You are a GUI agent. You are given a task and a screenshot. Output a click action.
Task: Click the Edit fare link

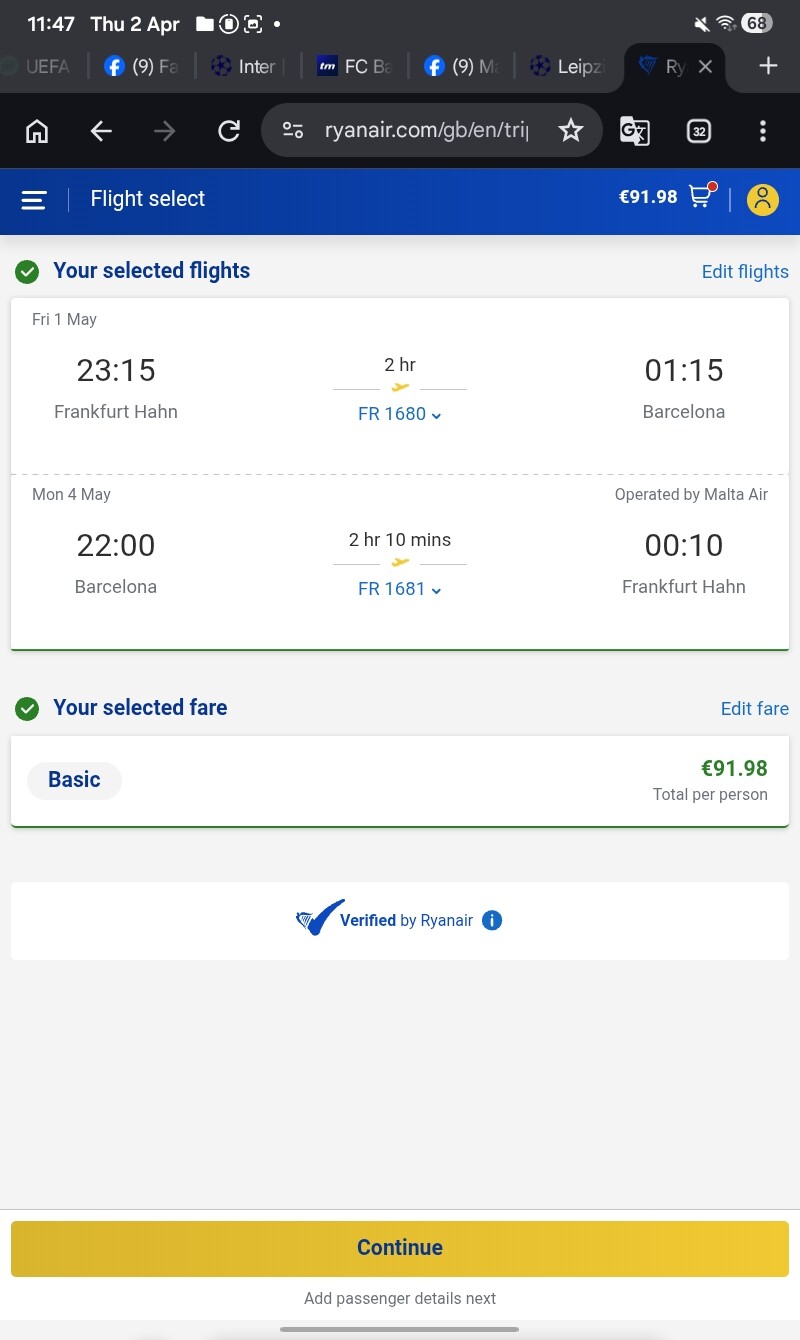(754, 709)
